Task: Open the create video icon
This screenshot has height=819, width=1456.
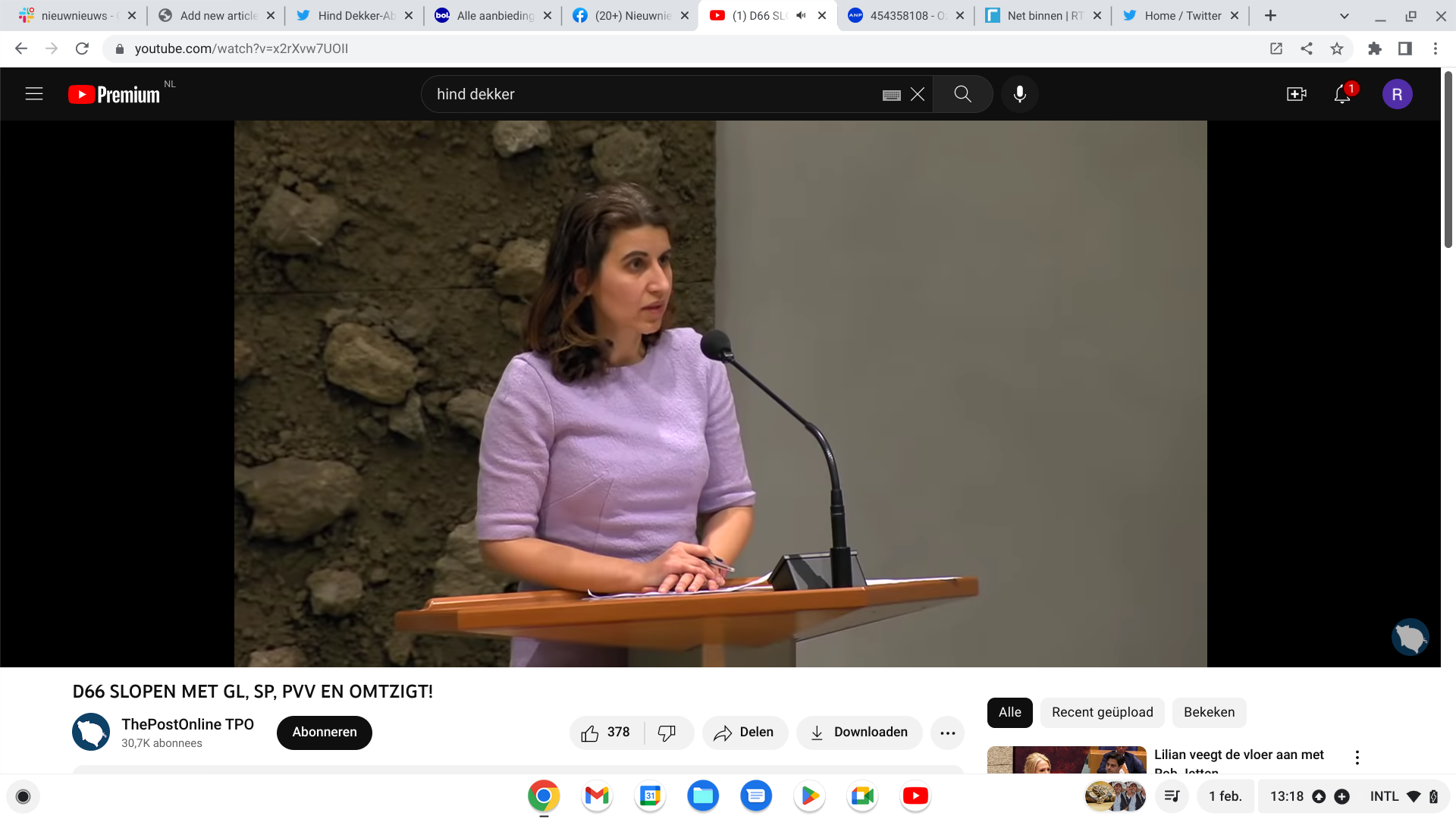Action: point(1296,94)
